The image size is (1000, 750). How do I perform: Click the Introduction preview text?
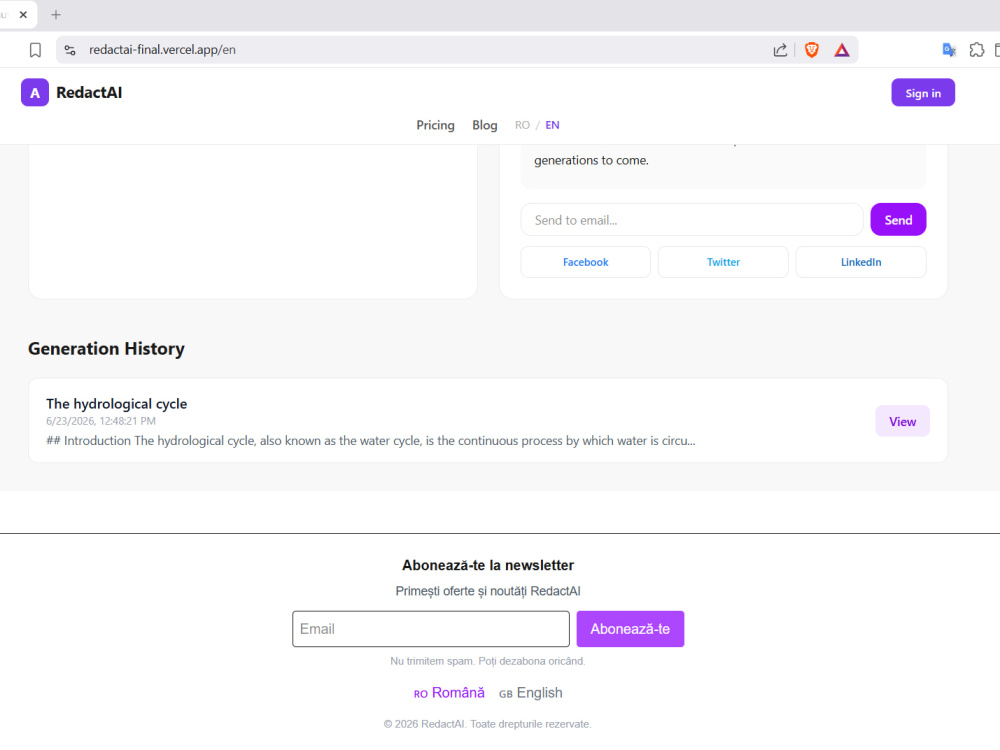pyautogui.click(x=371, y=441)
